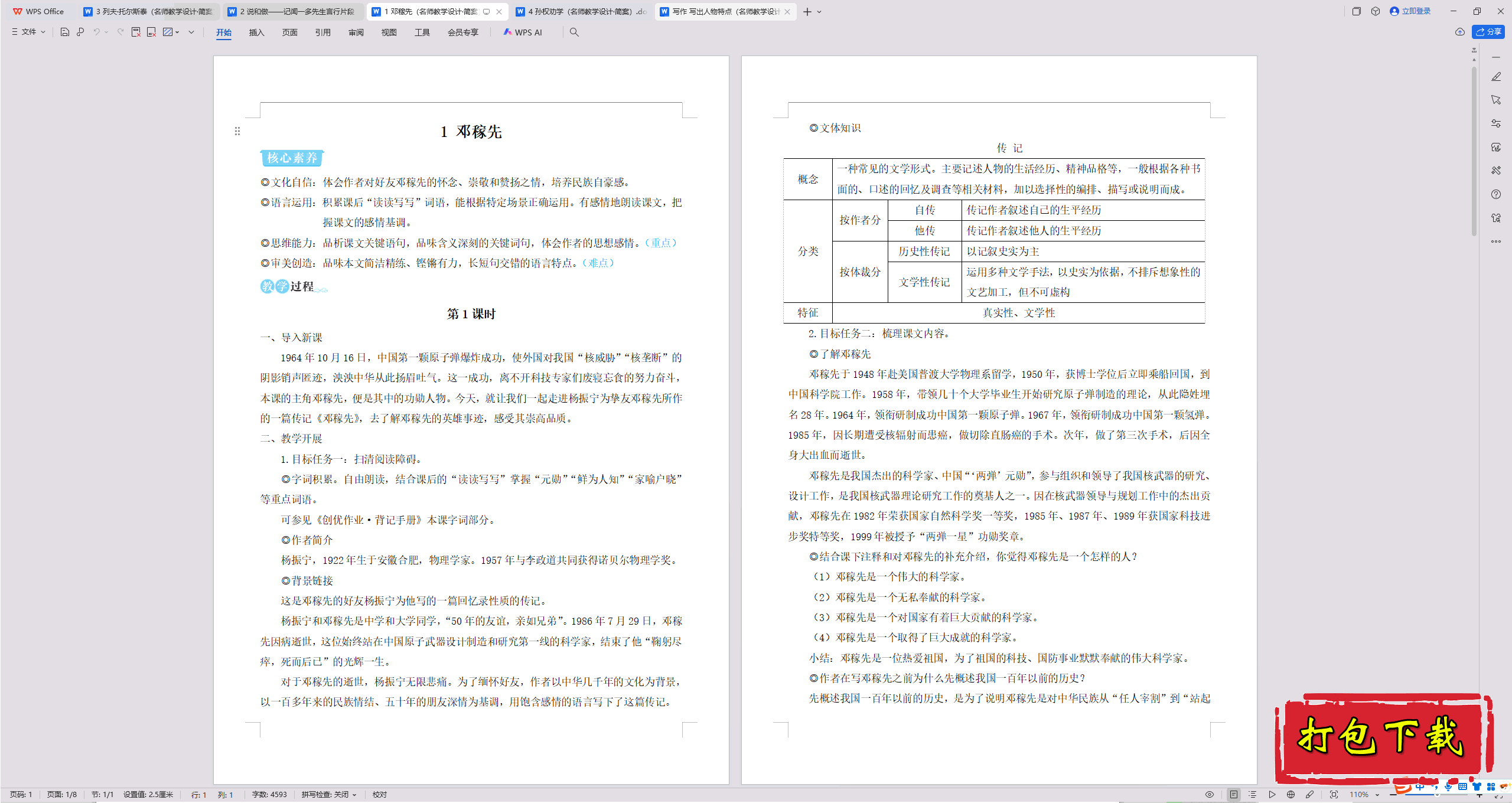Screen dimensions: 1512x803
Task: Click the highlighter pen status bar icon
Action: 1309,795
